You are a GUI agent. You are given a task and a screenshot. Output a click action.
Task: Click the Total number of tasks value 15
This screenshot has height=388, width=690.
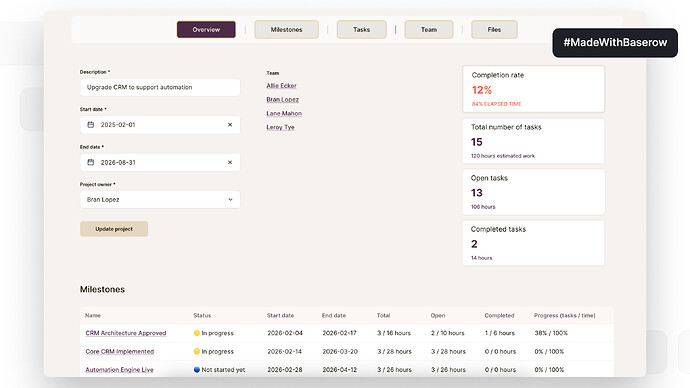tap(477, 142)
